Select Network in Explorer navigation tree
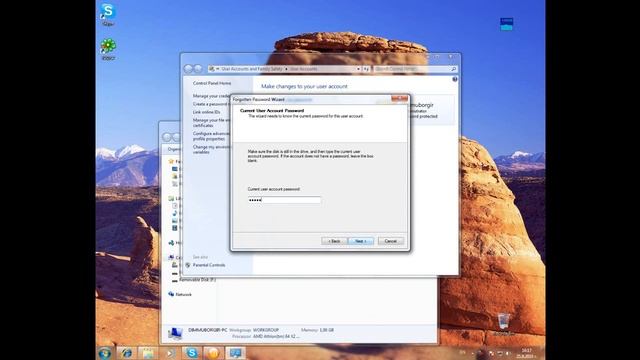This screenshot has width=640, height=360. click(180, 294)
